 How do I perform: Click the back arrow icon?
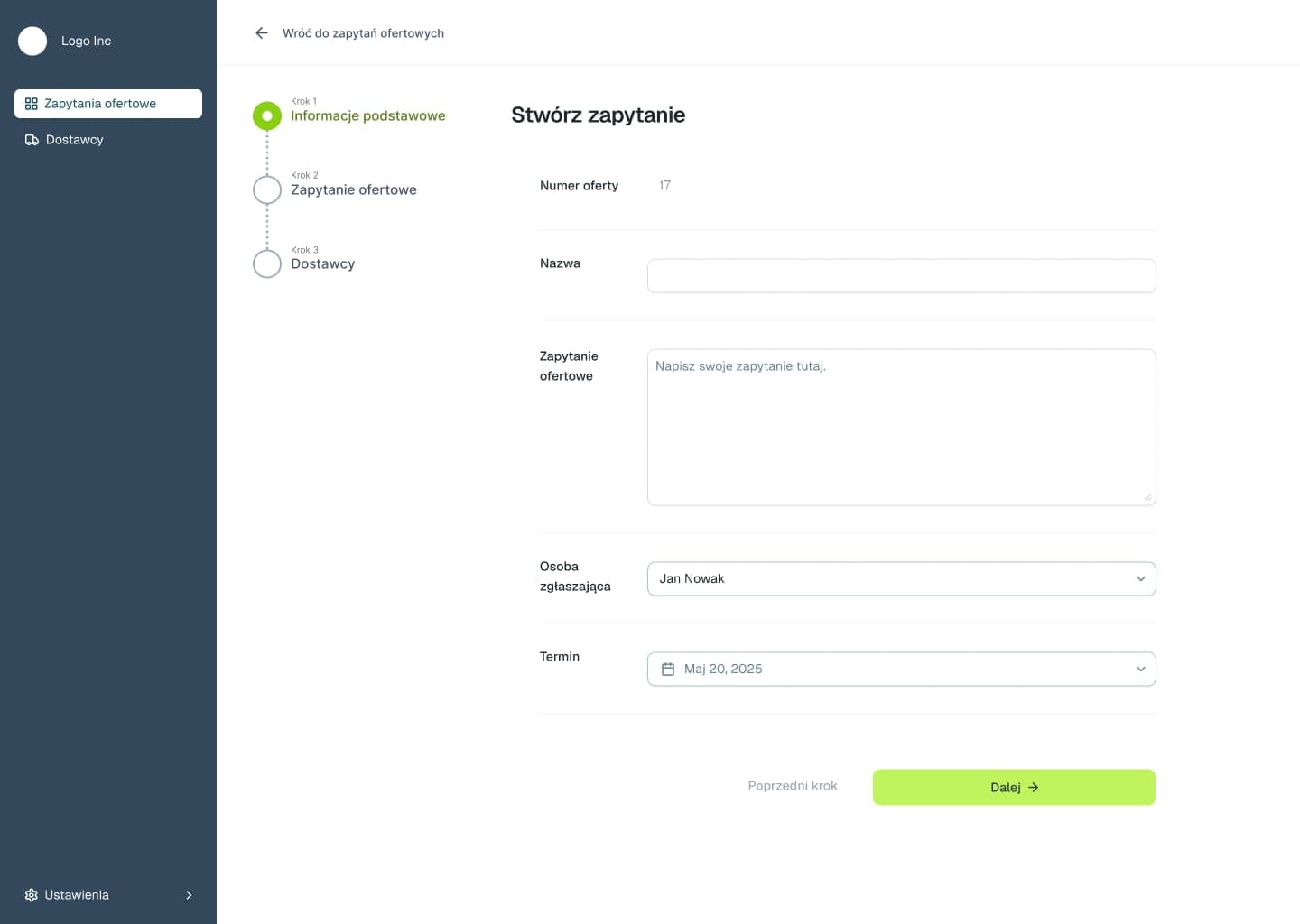click(x=262, y=33)
